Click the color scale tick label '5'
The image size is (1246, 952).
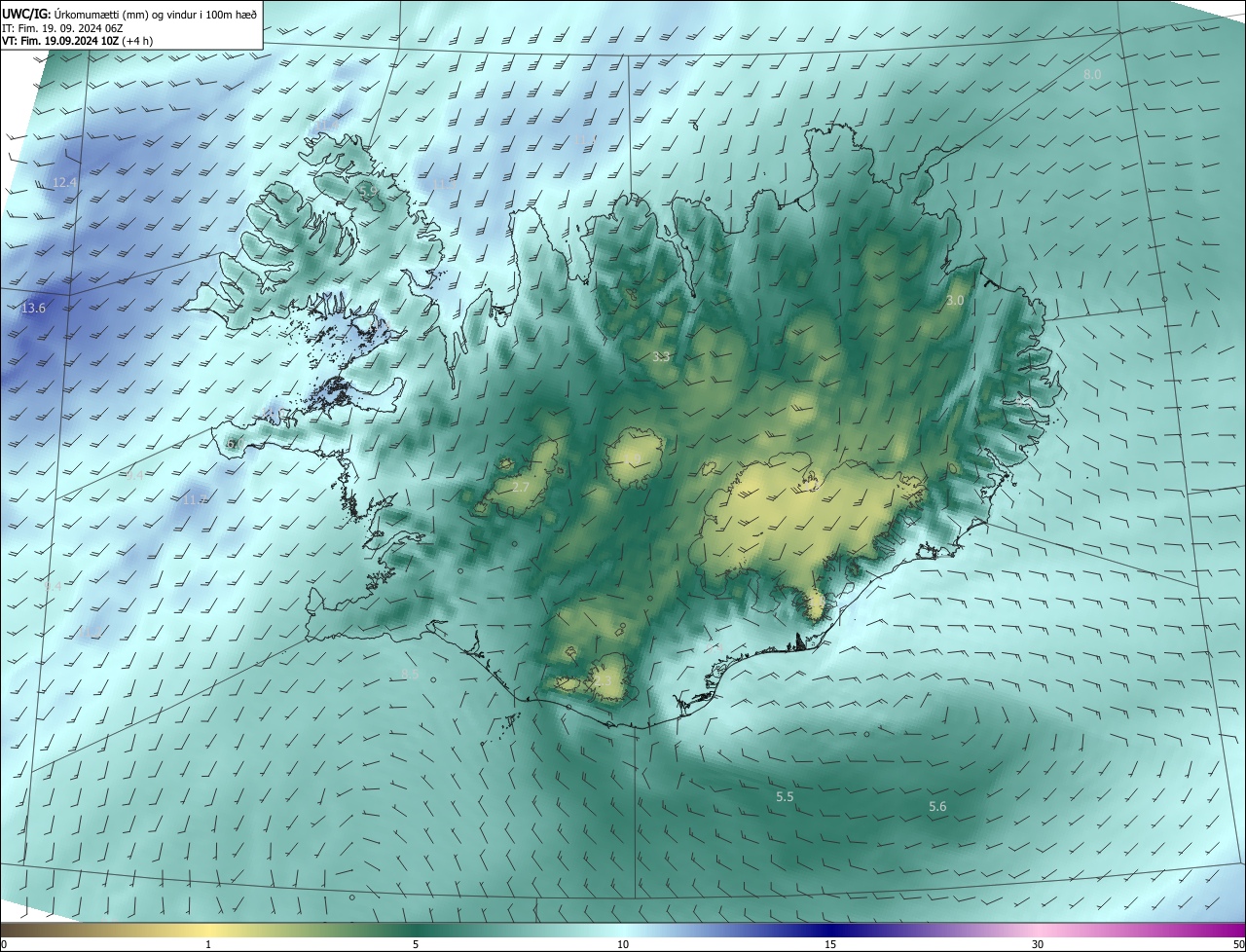(416, 945)
